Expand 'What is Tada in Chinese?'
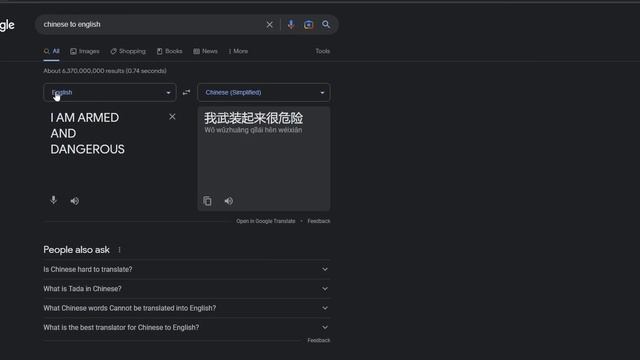The image size is (640, 360). (x=187, y=289)
